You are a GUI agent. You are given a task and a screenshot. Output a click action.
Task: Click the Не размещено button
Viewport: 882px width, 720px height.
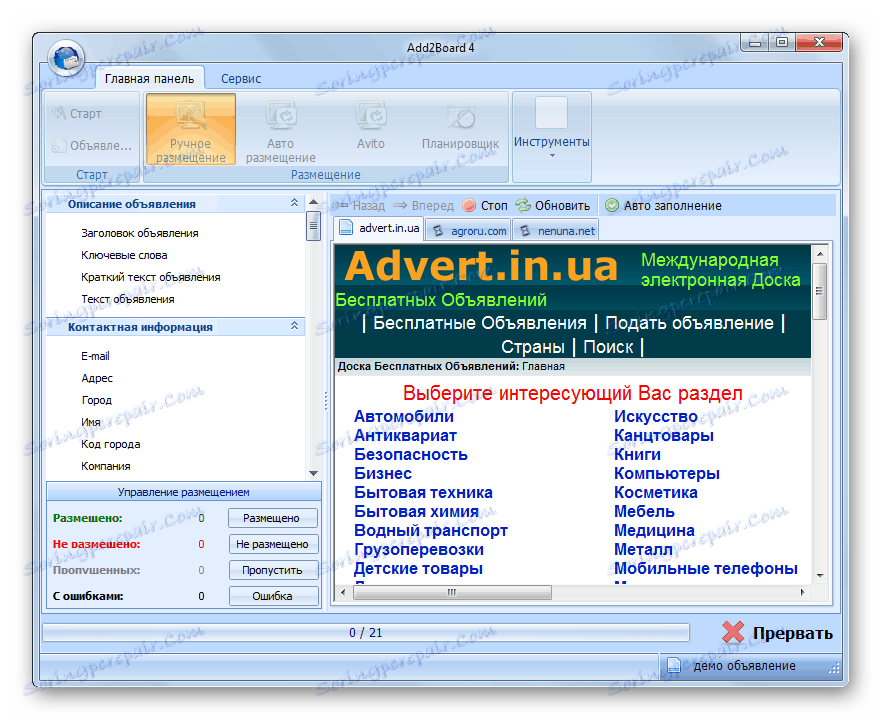coord(273,544)
